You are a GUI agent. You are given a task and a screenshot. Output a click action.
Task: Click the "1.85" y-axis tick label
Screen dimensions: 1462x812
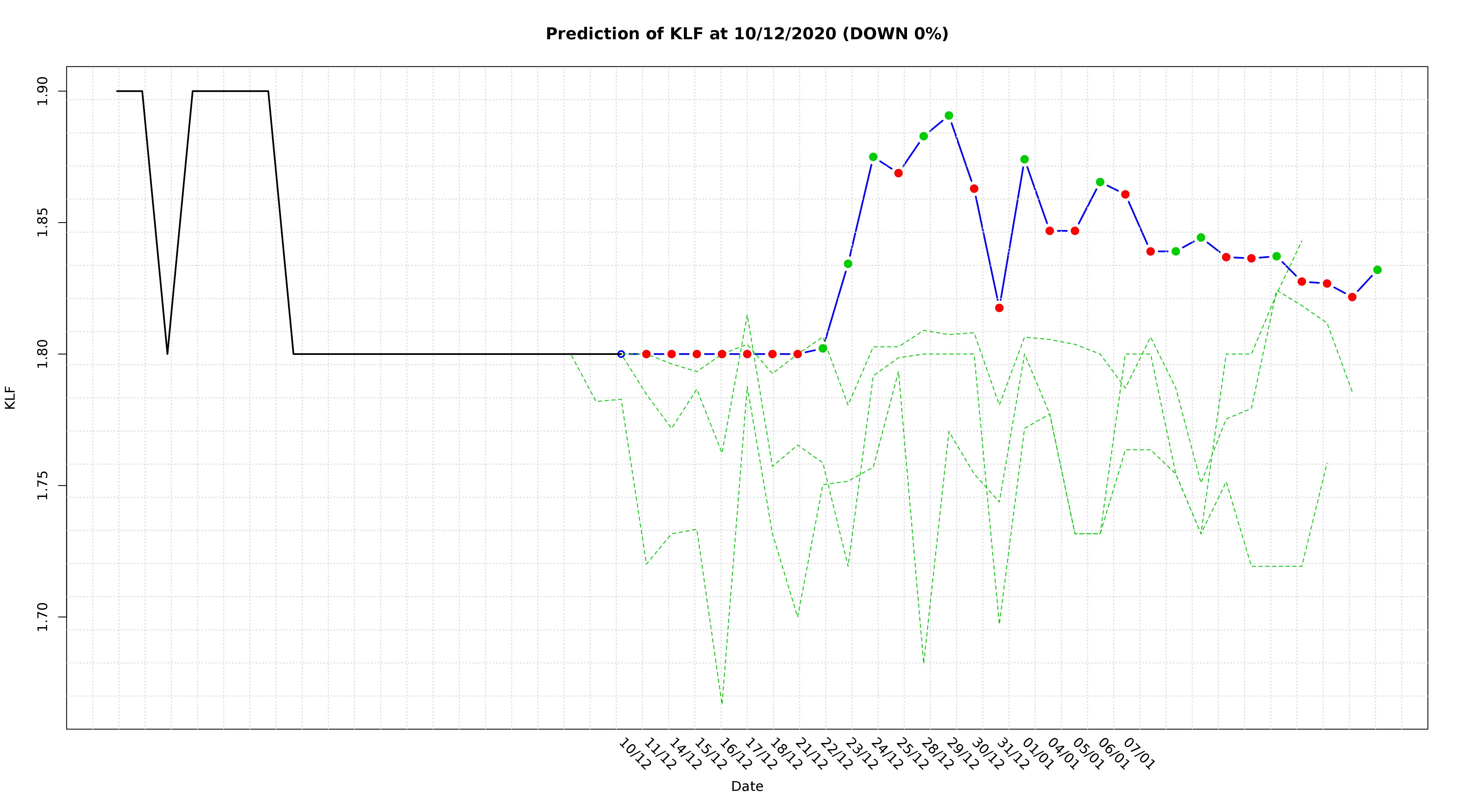[x=43, y=222]
